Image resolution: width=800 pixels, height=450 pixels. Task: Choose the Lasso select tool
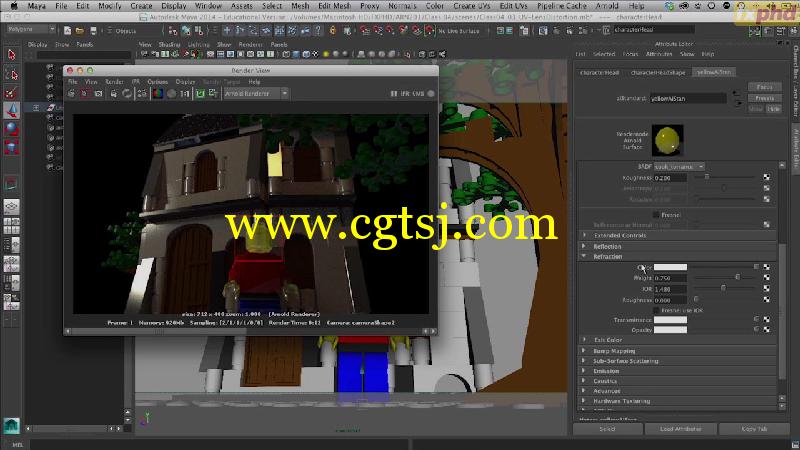pos(12,74)
